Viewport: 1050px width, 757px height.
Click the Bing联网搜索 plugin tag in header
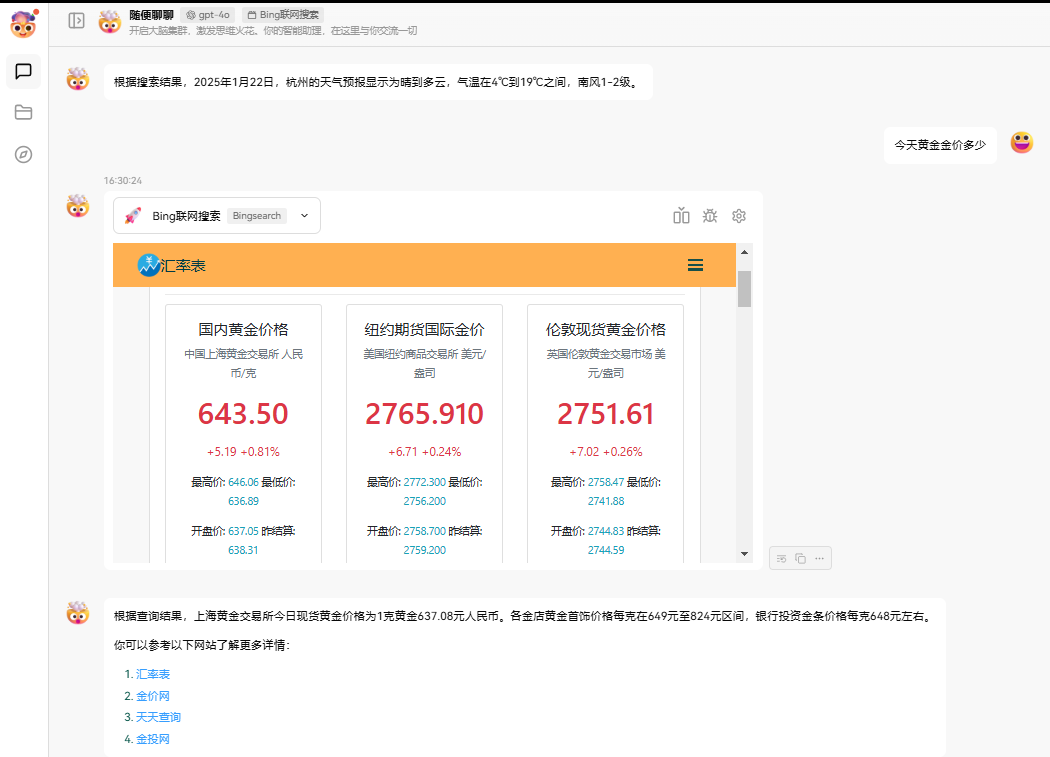click(x=283, y=15)
